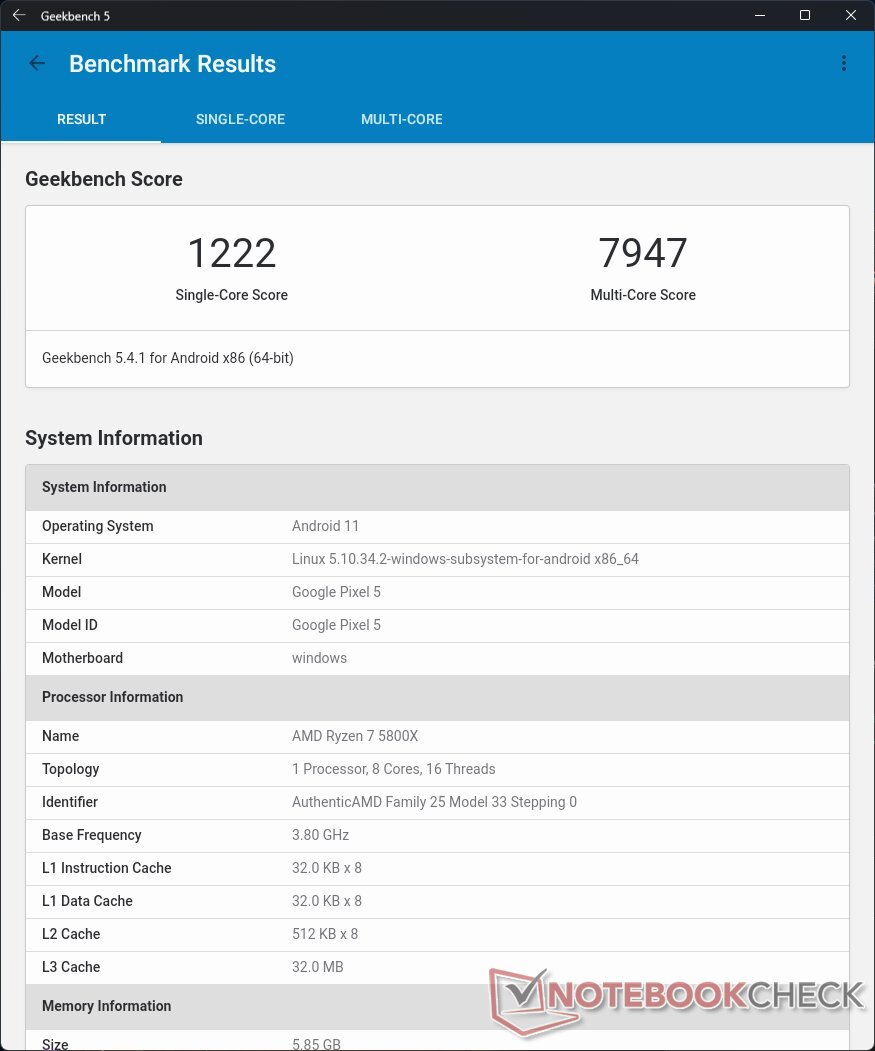Select the Multi-Core Score label

tap(642, 295)
